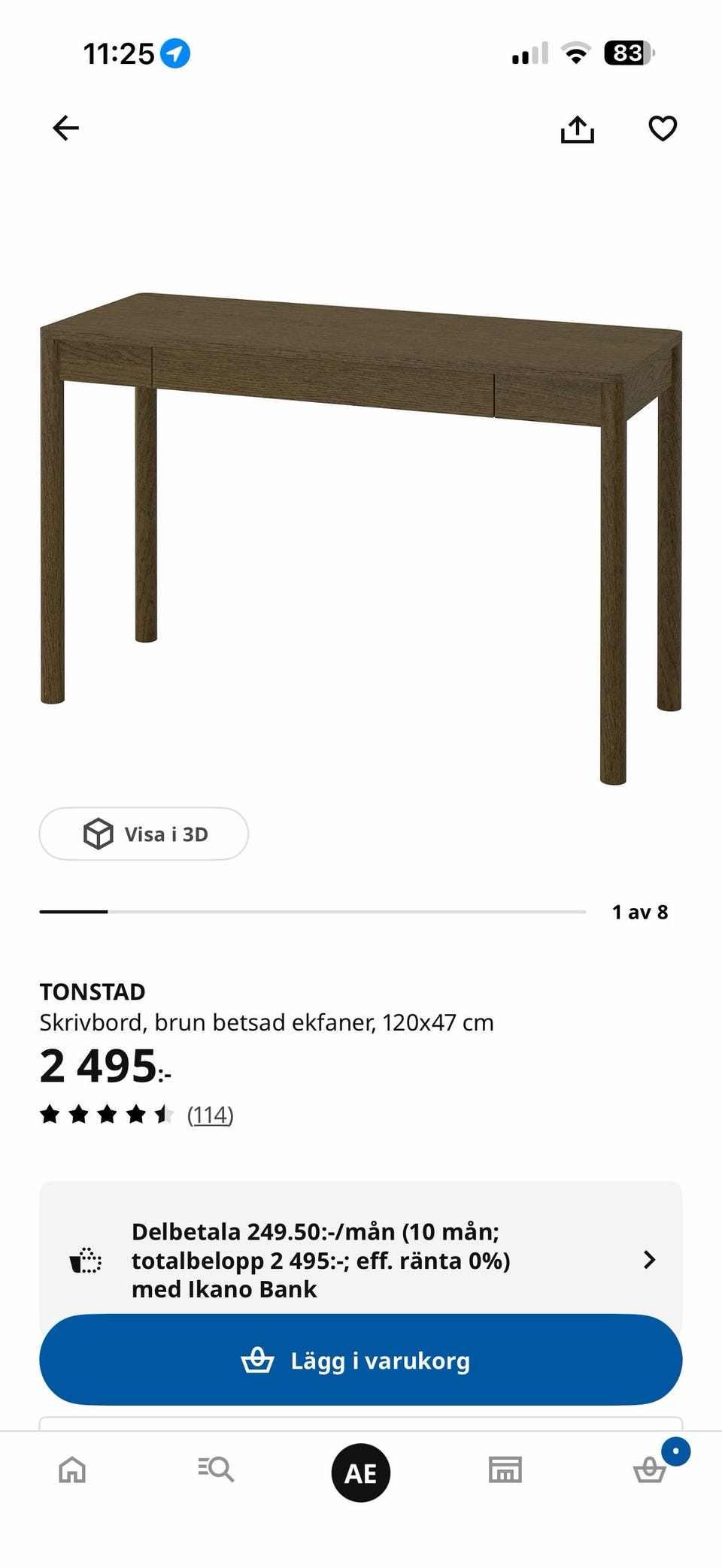Open the share sheet icon
The height and width of the screenshot is (1568, 722).
577,129
